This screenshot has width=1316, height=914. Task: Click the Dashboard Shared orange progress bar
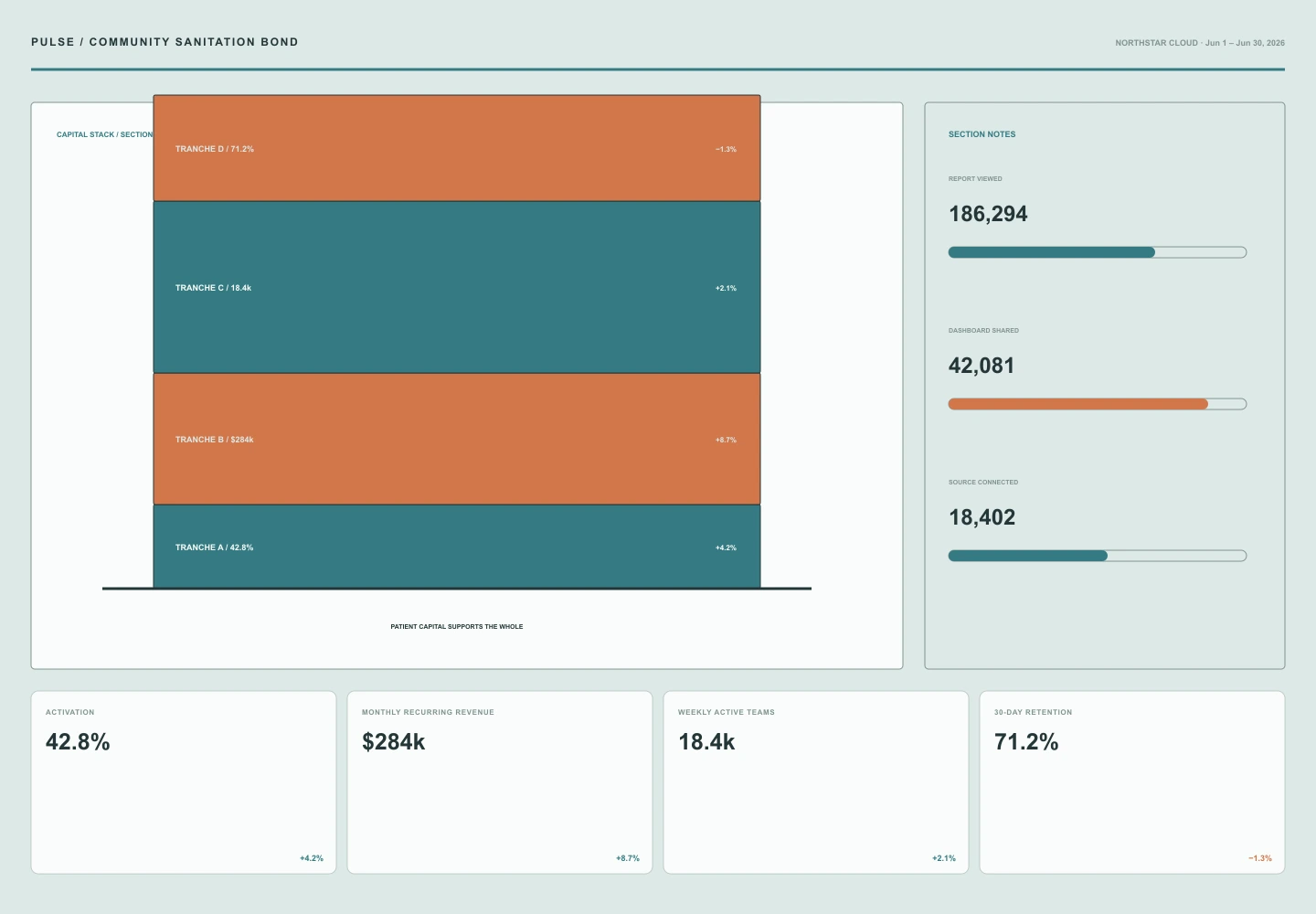[x=1098, y=404]
